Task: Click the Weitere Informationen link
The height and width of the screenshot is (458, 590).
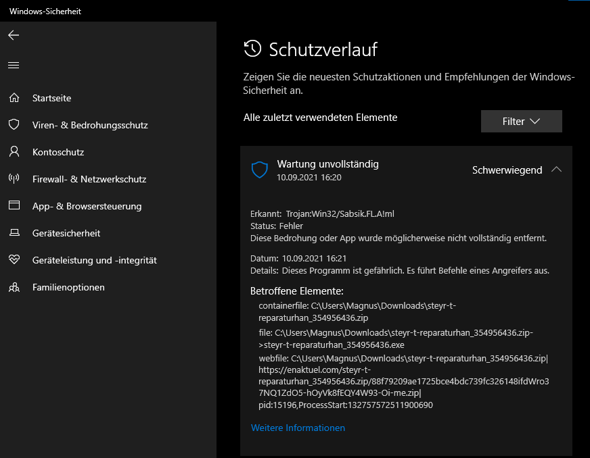Action: pyautogui.click(x=298, y=428)
